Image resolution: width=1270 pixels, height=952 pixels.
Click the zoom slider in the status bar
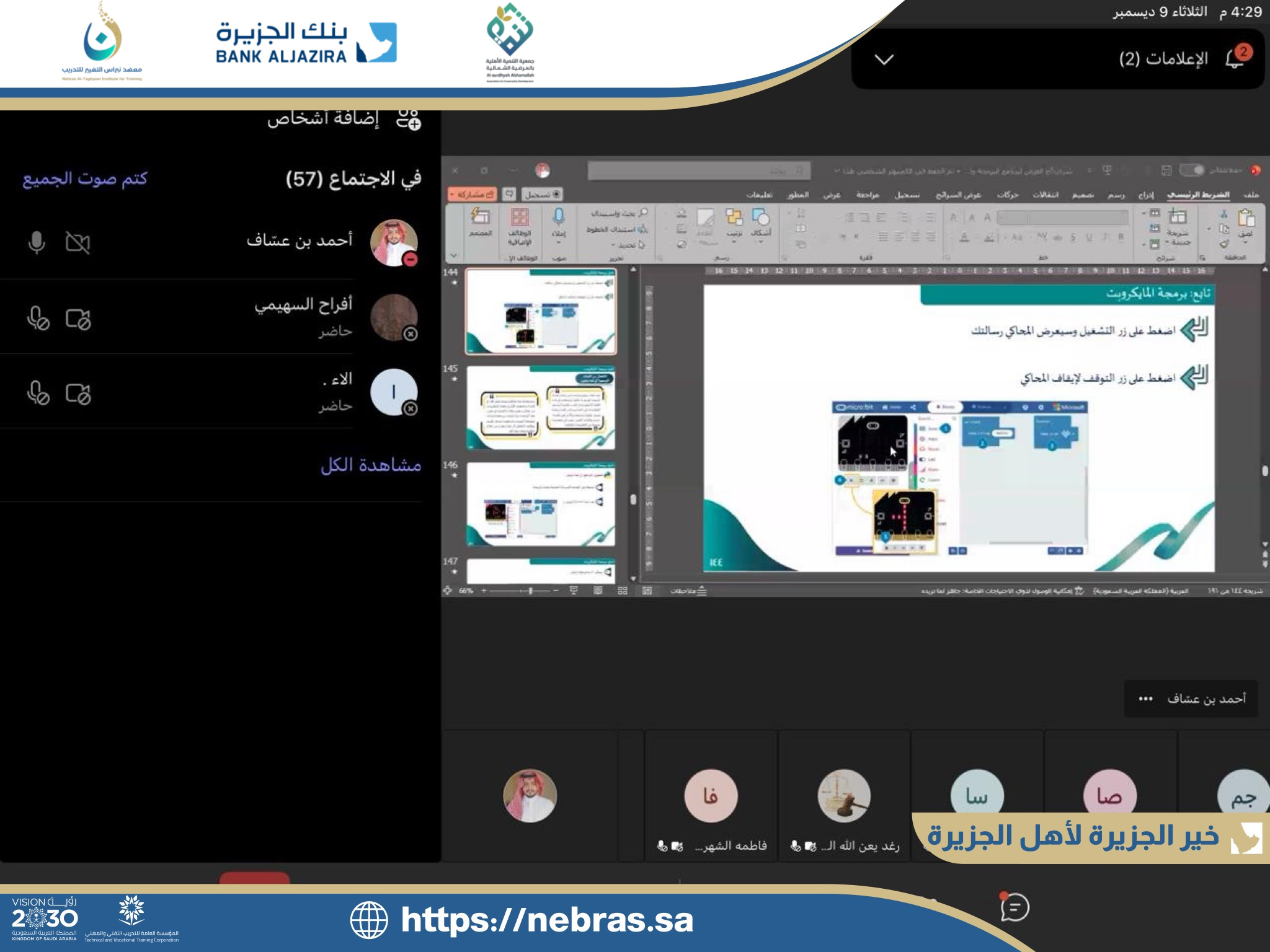[530, 591]
